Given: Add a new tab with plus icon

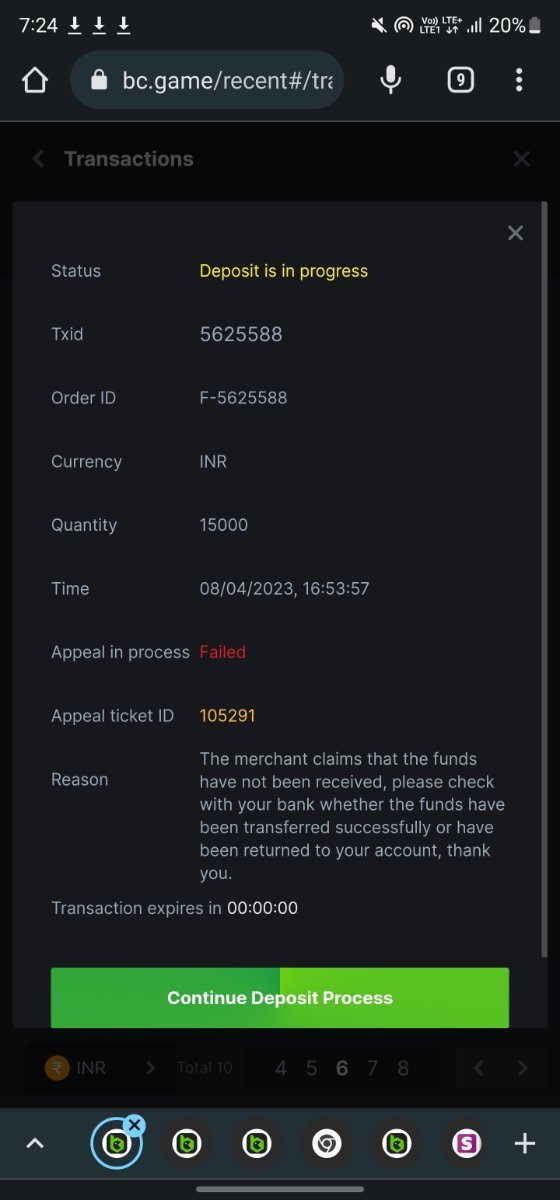Looking at the screenshot, I should point(525,1143).
